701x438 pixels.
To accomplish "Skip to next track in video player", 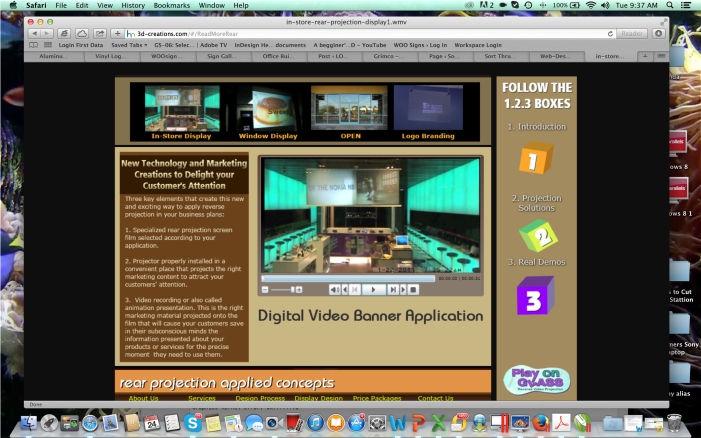I will pyautogui.click(x=393, y=290).
